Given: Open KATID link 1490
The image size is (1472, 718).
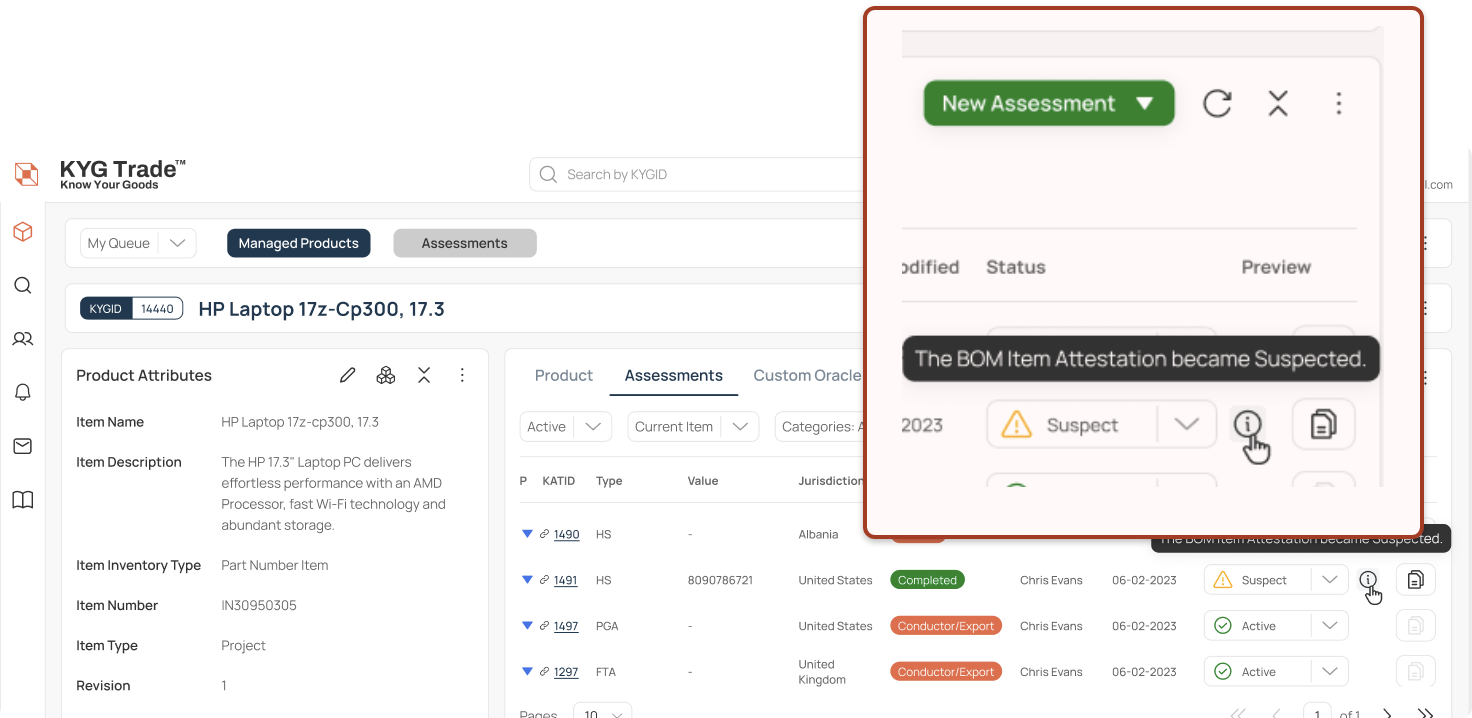Looking at the screenshot, I should (x=567, y=534).
